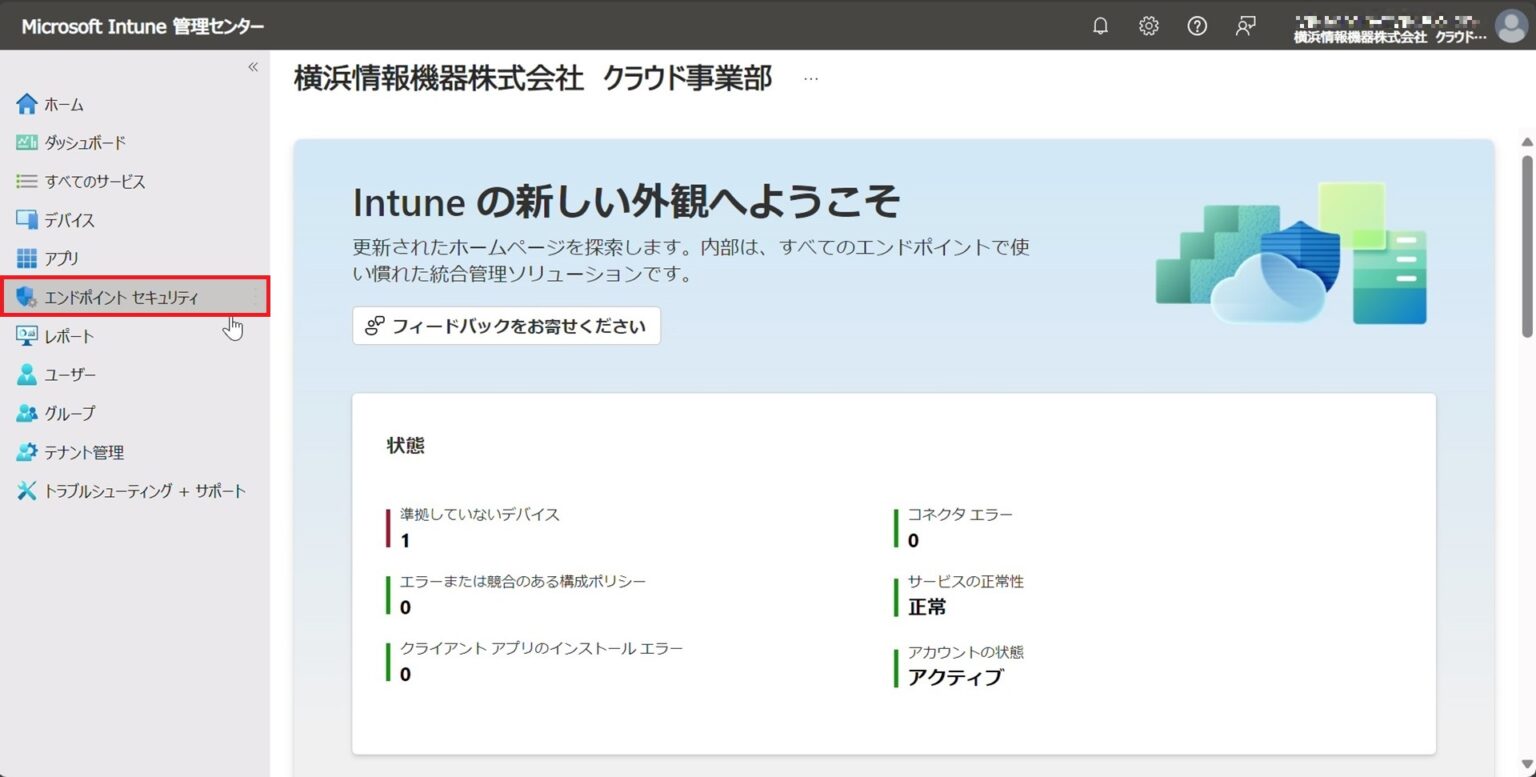Open the ellipsis menu next to the company name
Image resolution: width=1536 pixels, height=777 pixels.
[811, 77]
